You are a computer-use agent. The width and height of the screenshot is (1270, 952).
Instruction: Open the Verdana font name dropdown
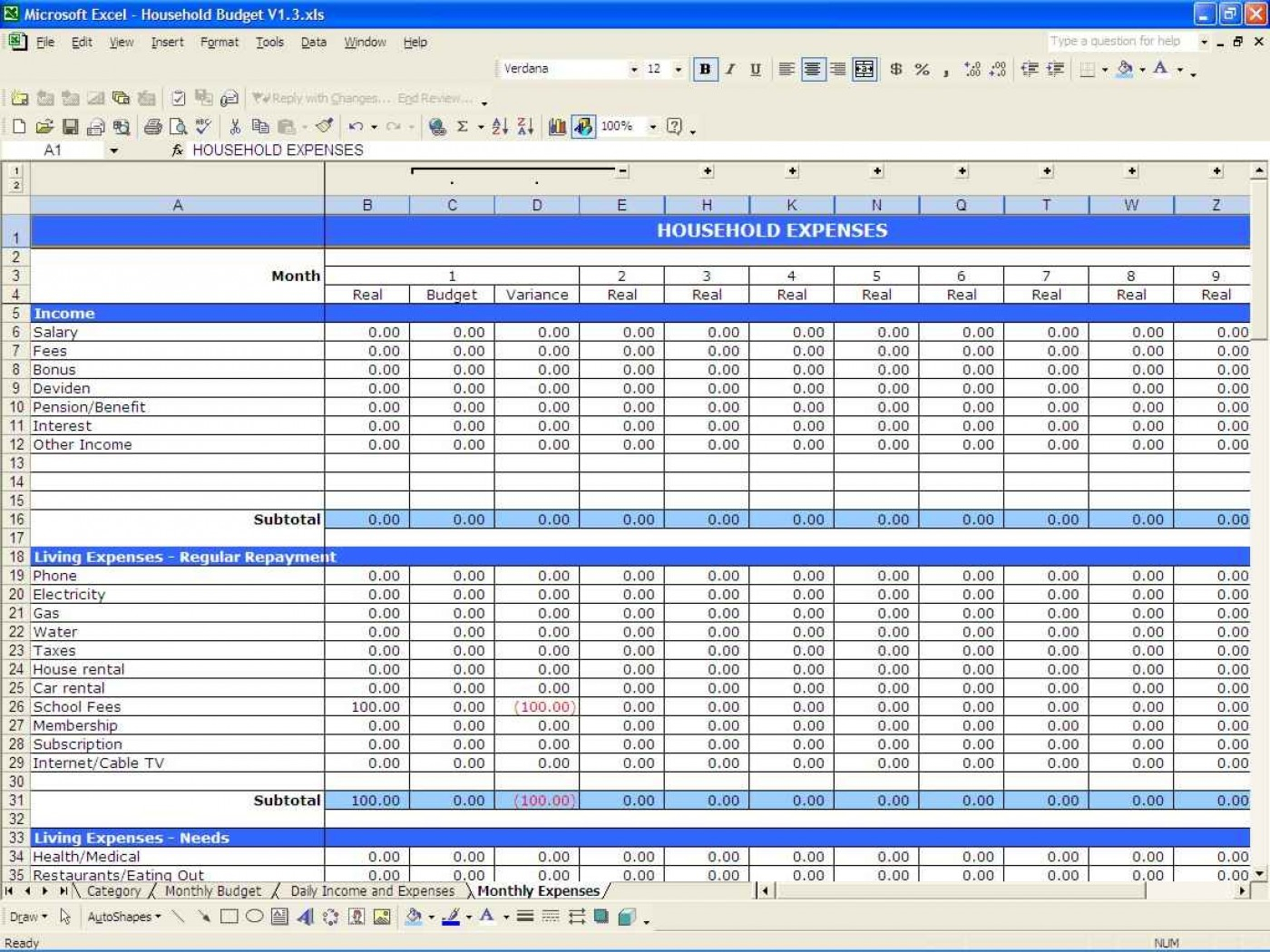click(633, 69)
